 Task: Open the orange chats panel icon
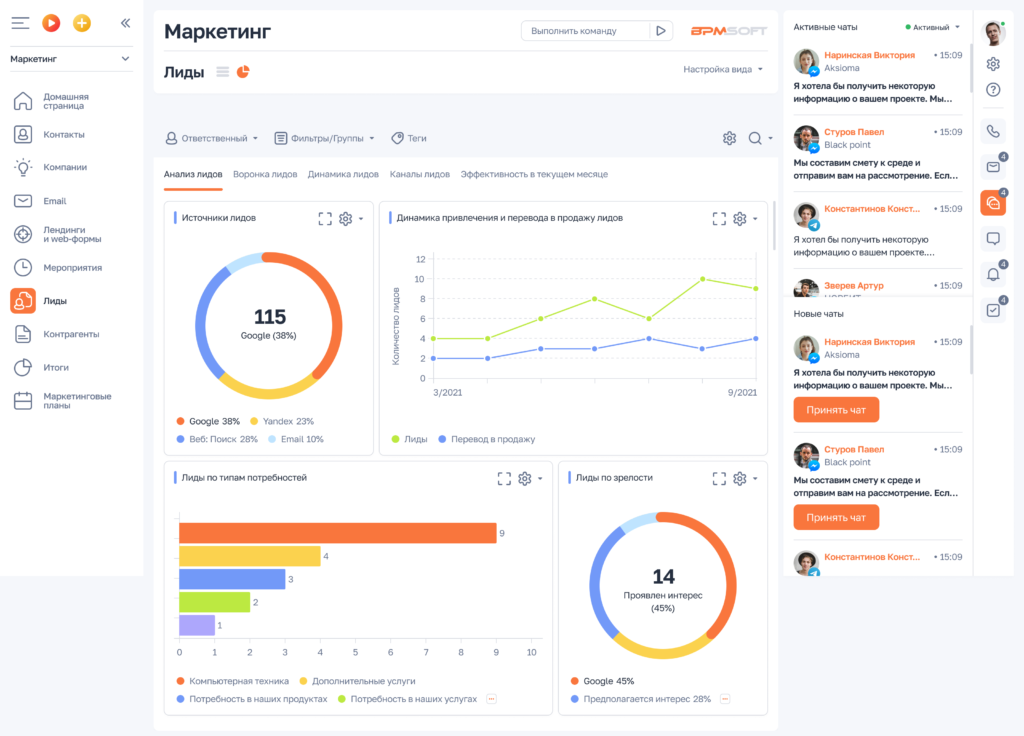pos(993,202)
